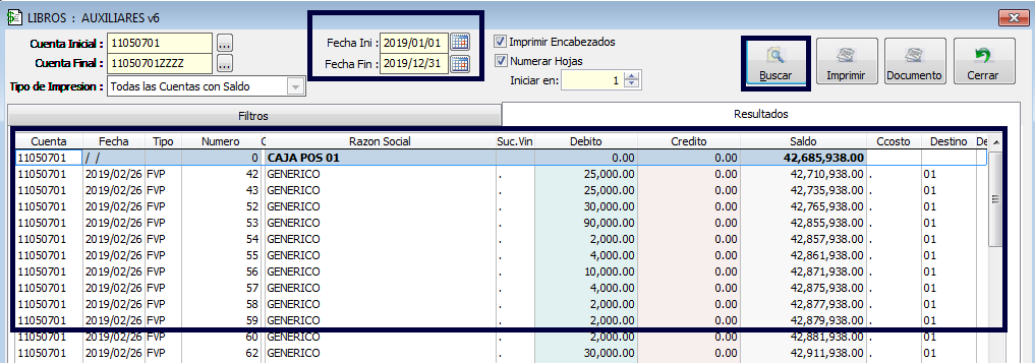This screenshot has height=363, width=1035.
Task: Click the Cerrar button
Action: [984, 61]
